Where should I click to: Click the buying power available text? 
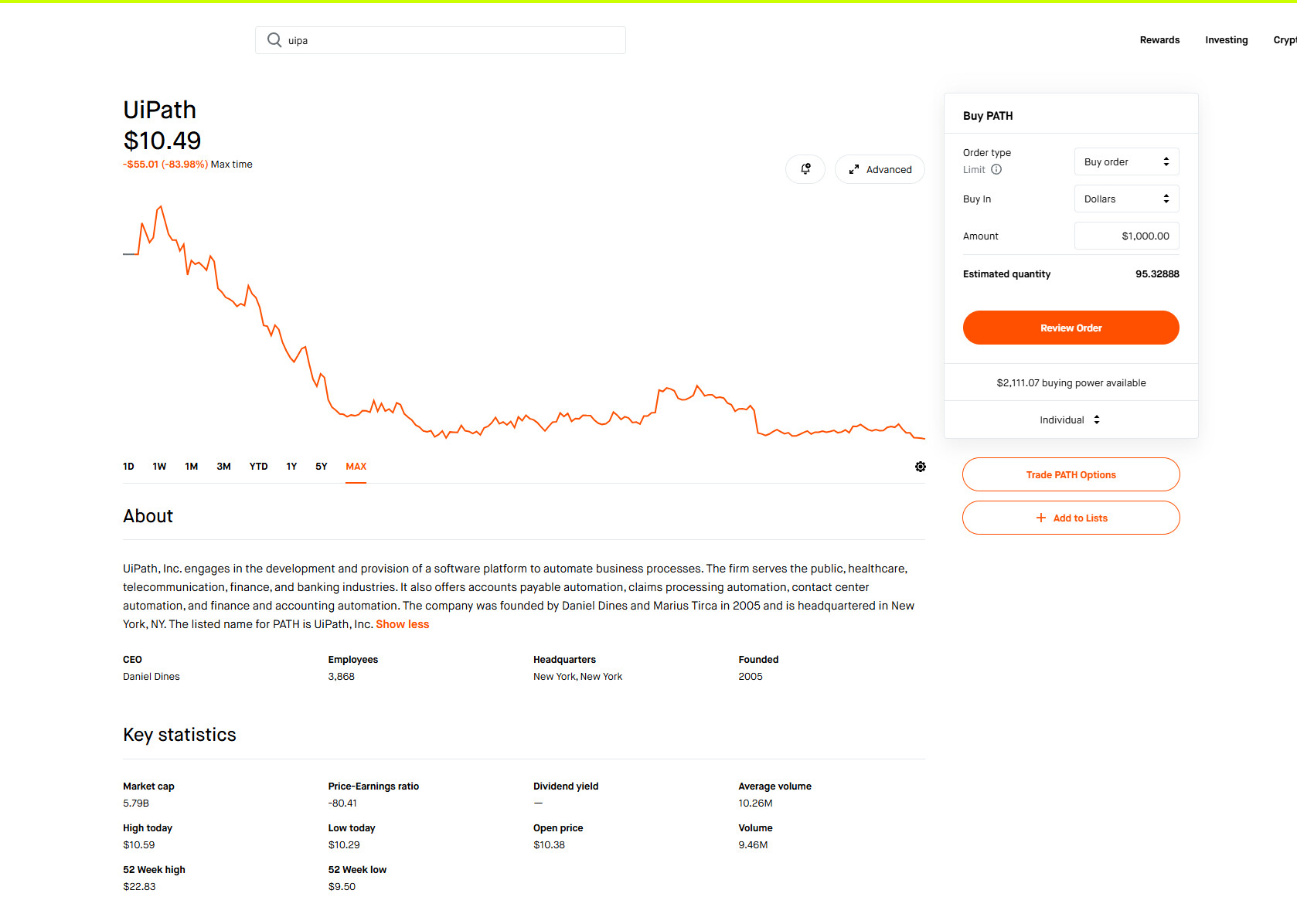1071,382
